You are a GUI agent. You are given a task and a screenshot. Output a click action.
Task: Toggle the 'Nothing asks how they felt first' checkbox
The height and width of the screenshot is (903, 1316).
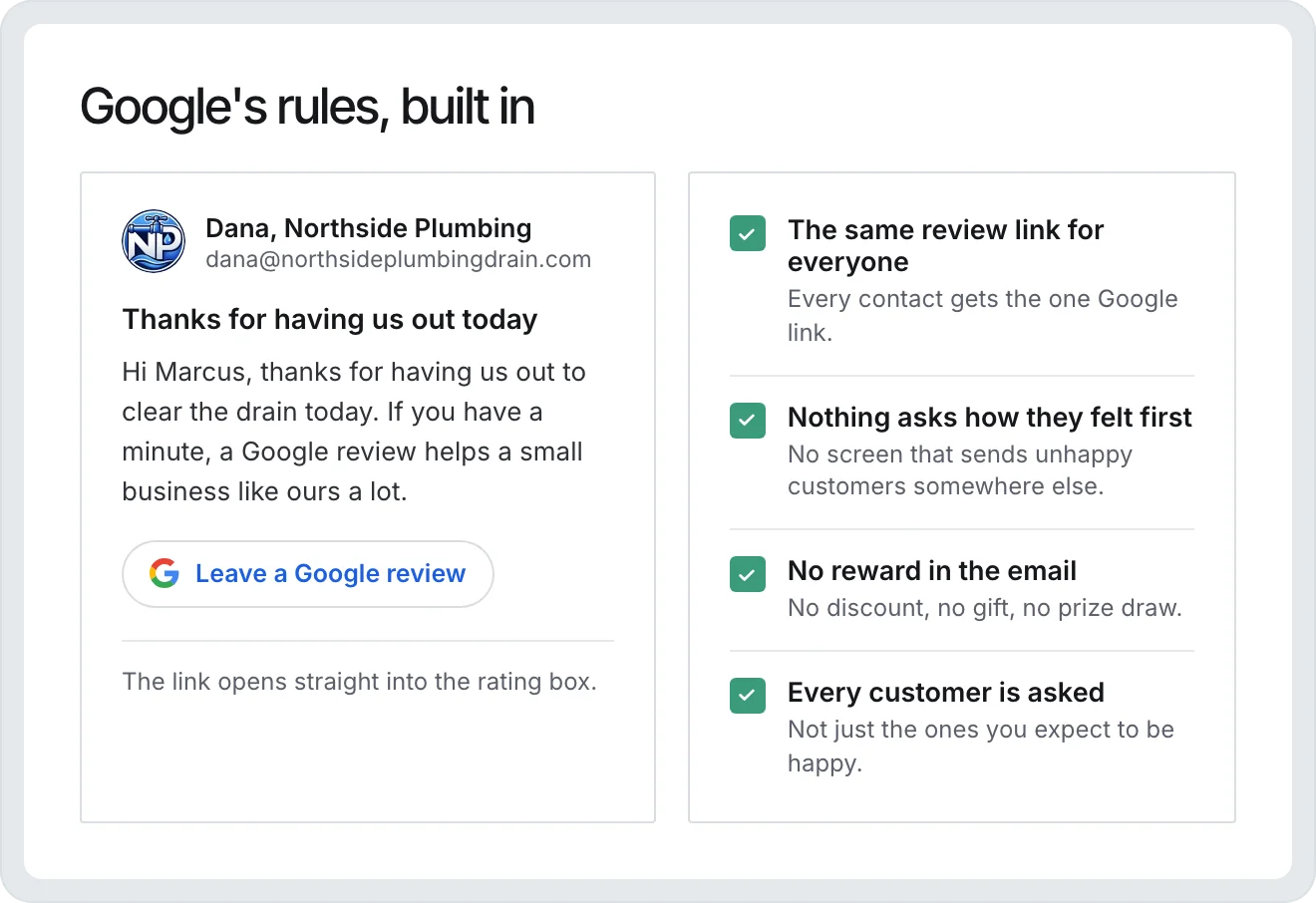point(748,421)
